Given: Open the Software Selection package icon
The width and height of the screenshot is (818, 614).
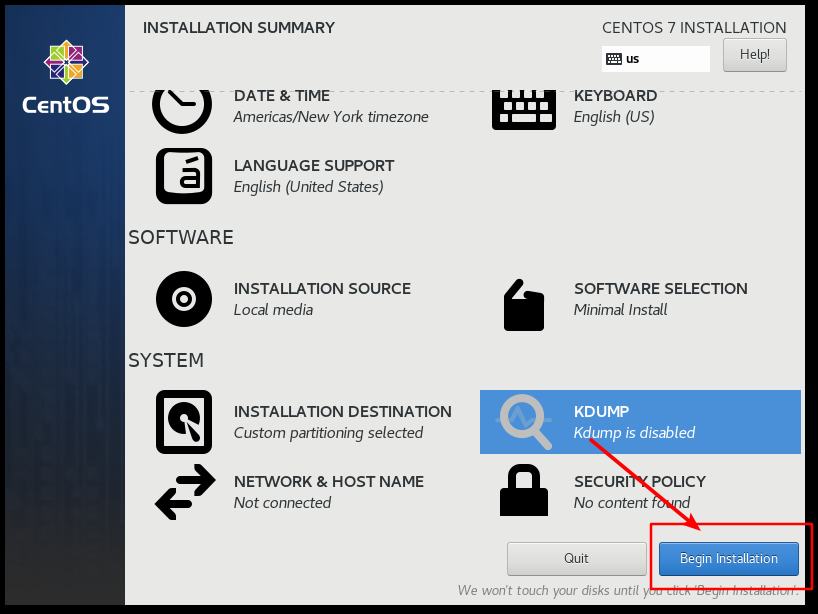Looking at the screenshot, I should [524, 305].
